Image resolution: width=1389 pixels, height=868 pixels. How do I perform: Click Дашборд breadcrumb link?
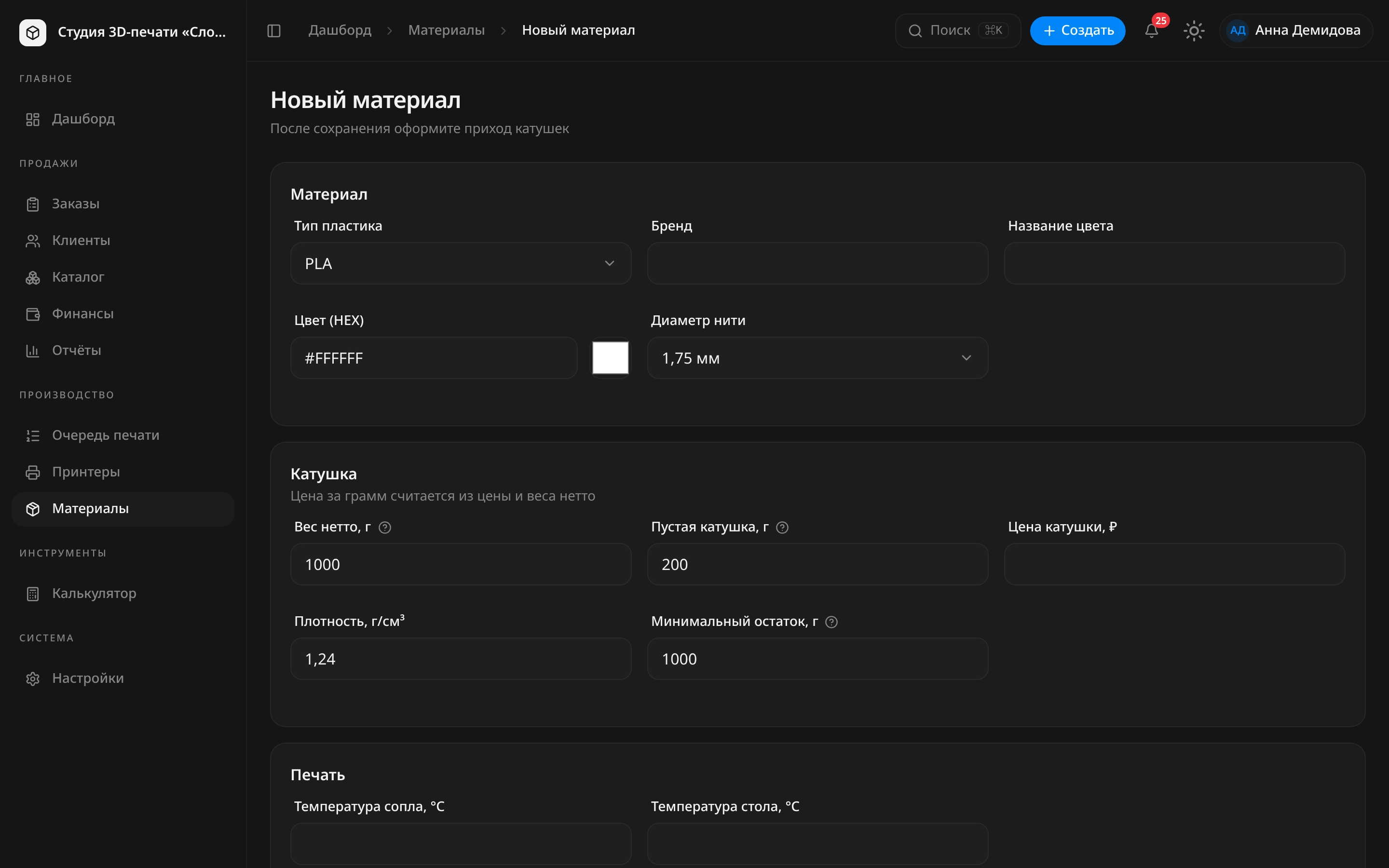tap(340, 30)
